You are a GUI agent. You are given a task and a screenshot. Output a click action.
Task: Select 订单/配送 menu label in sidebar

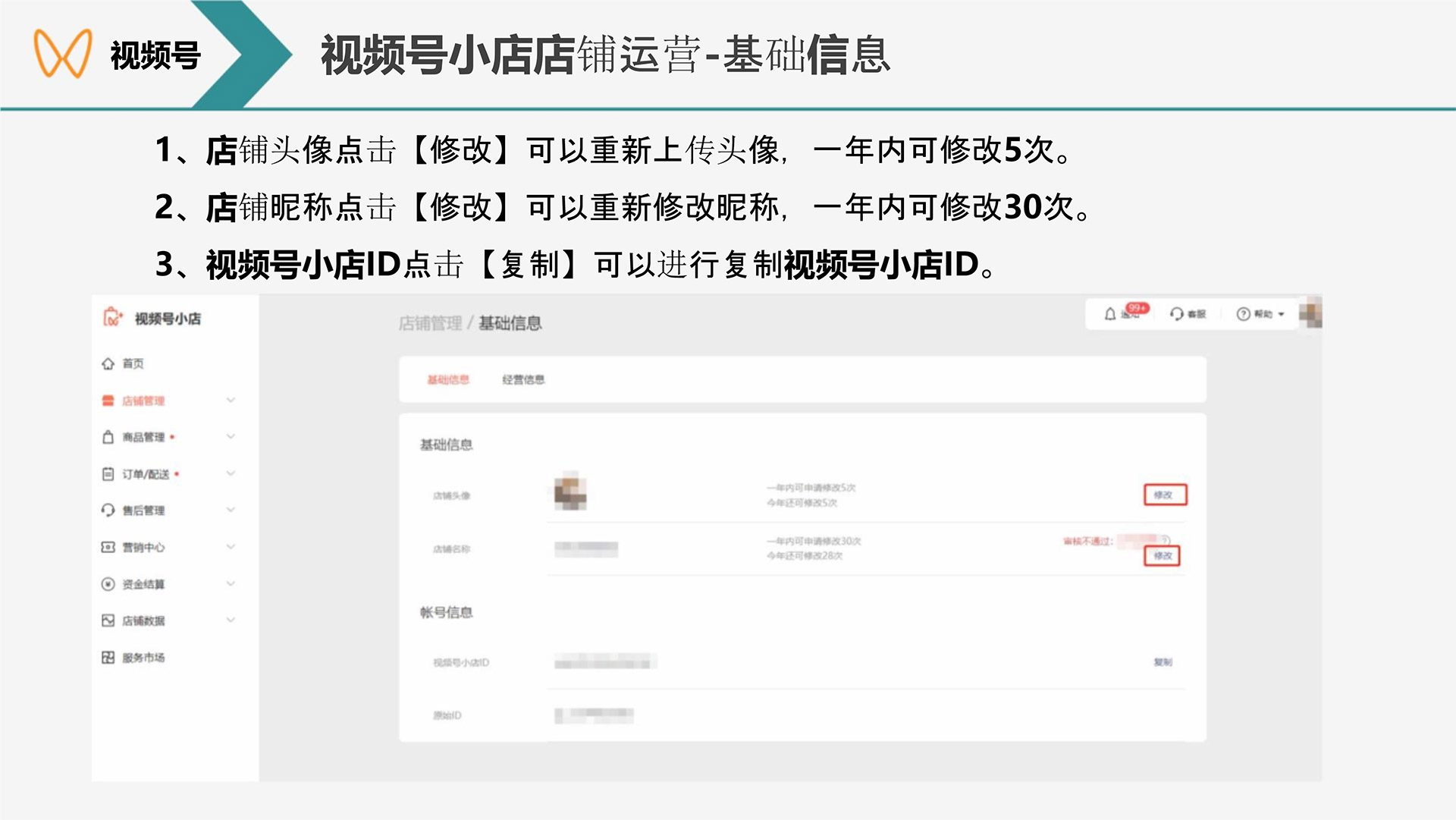[146, 474]
